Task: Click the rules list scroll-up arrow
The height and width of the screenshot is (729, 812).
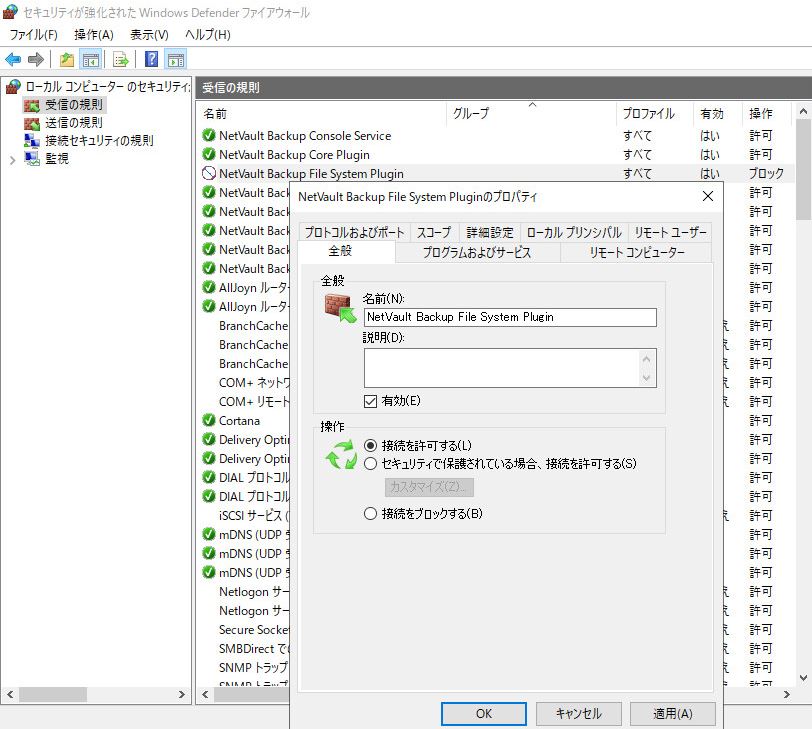Action: (x=803, y=111)
